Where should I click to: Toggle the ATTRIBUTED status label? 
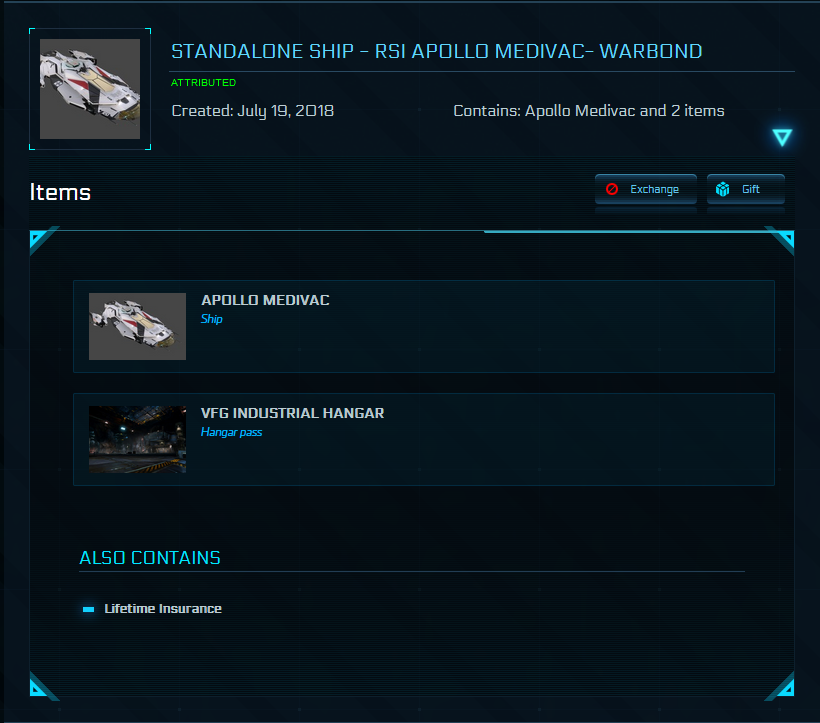(x=203, y=83)
